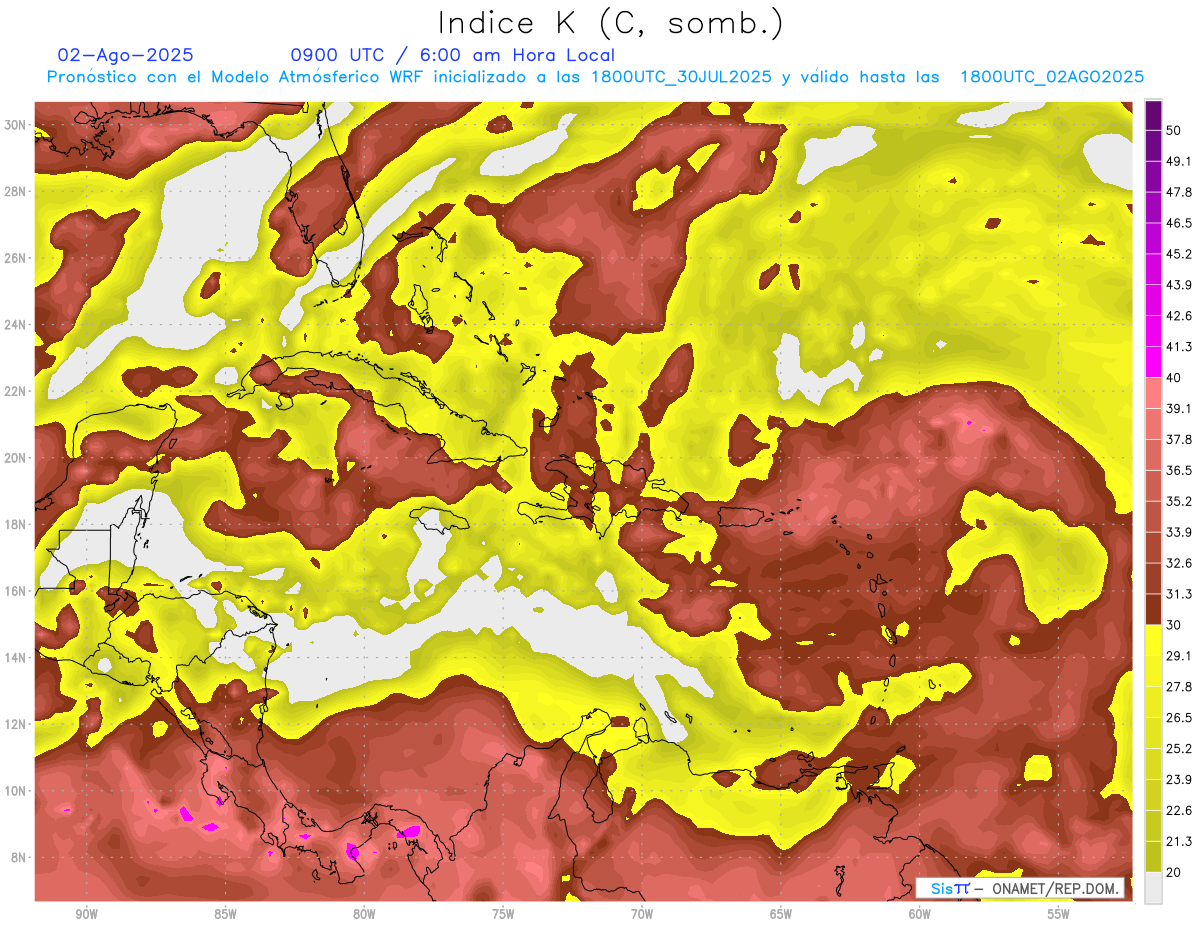Click the SisPI ONAMET/REP.DOM. logo box
The width and height of the screenshot is (1200, 927).
[1020, 888]
